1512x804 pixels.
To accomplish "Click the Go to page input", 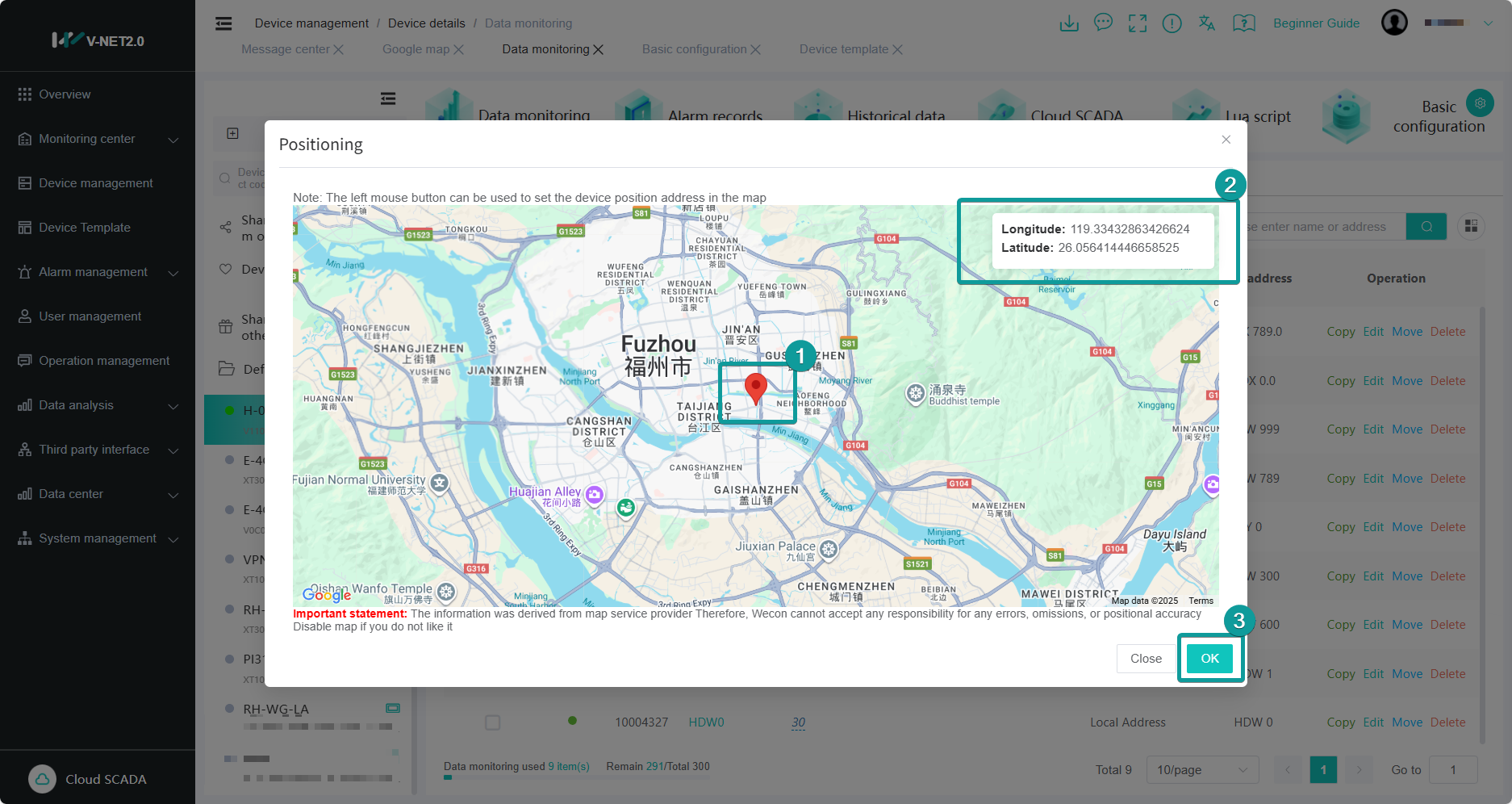I will tap(1453, 770).
